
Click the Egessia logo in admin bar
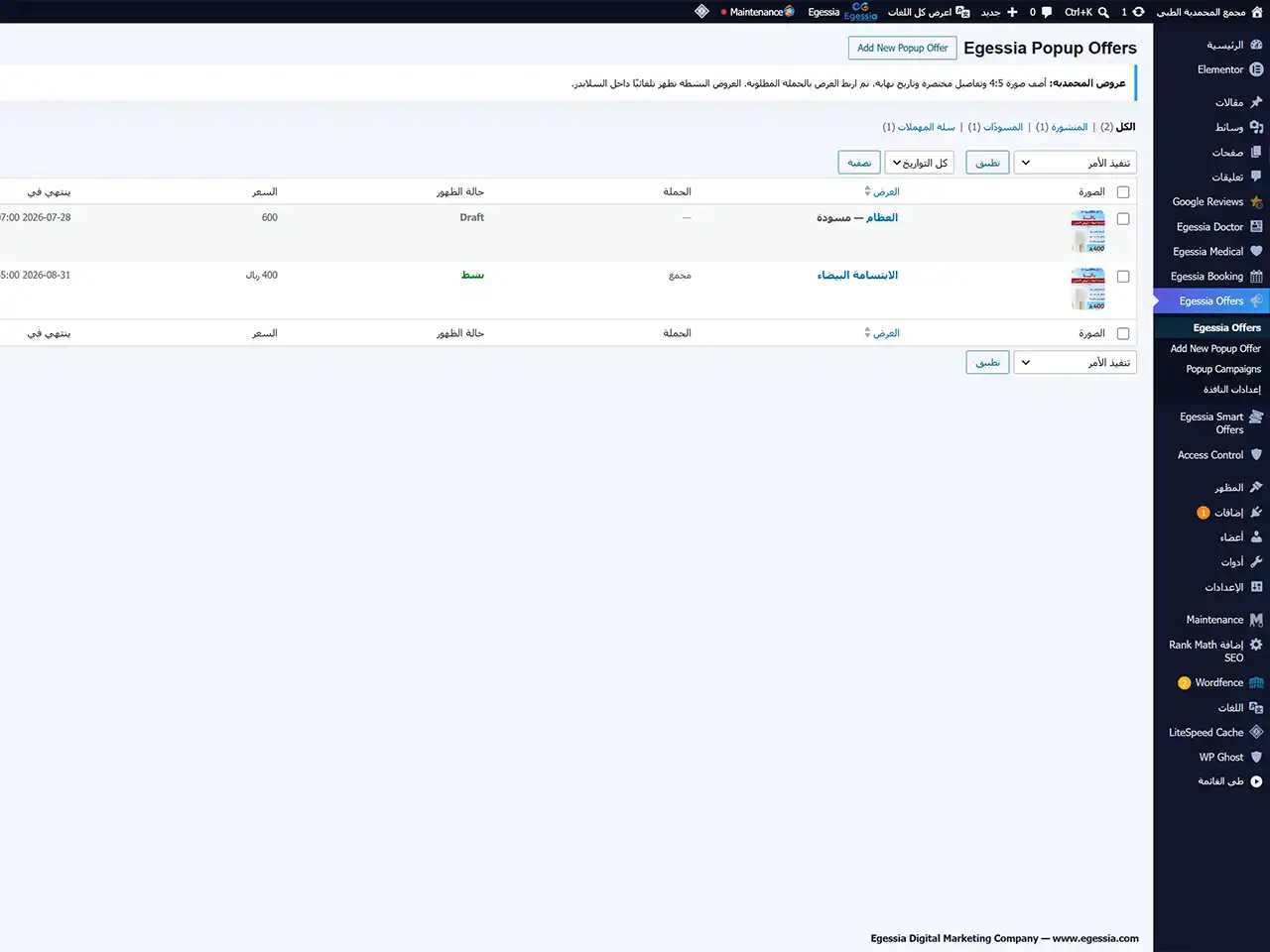860,11
